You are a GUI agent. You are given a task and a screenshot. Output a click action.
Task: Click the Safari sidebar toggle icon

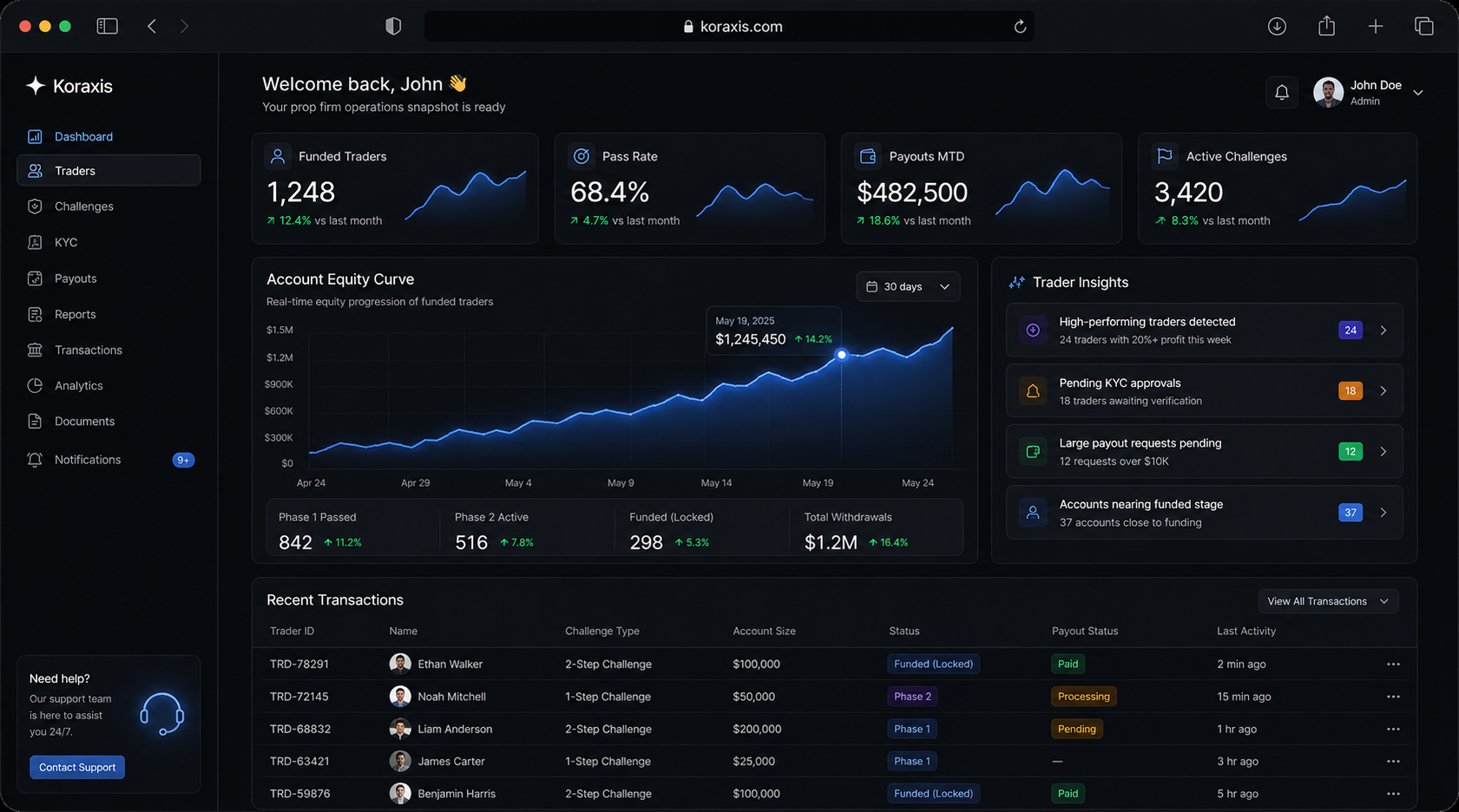click(x=107, y=26)
